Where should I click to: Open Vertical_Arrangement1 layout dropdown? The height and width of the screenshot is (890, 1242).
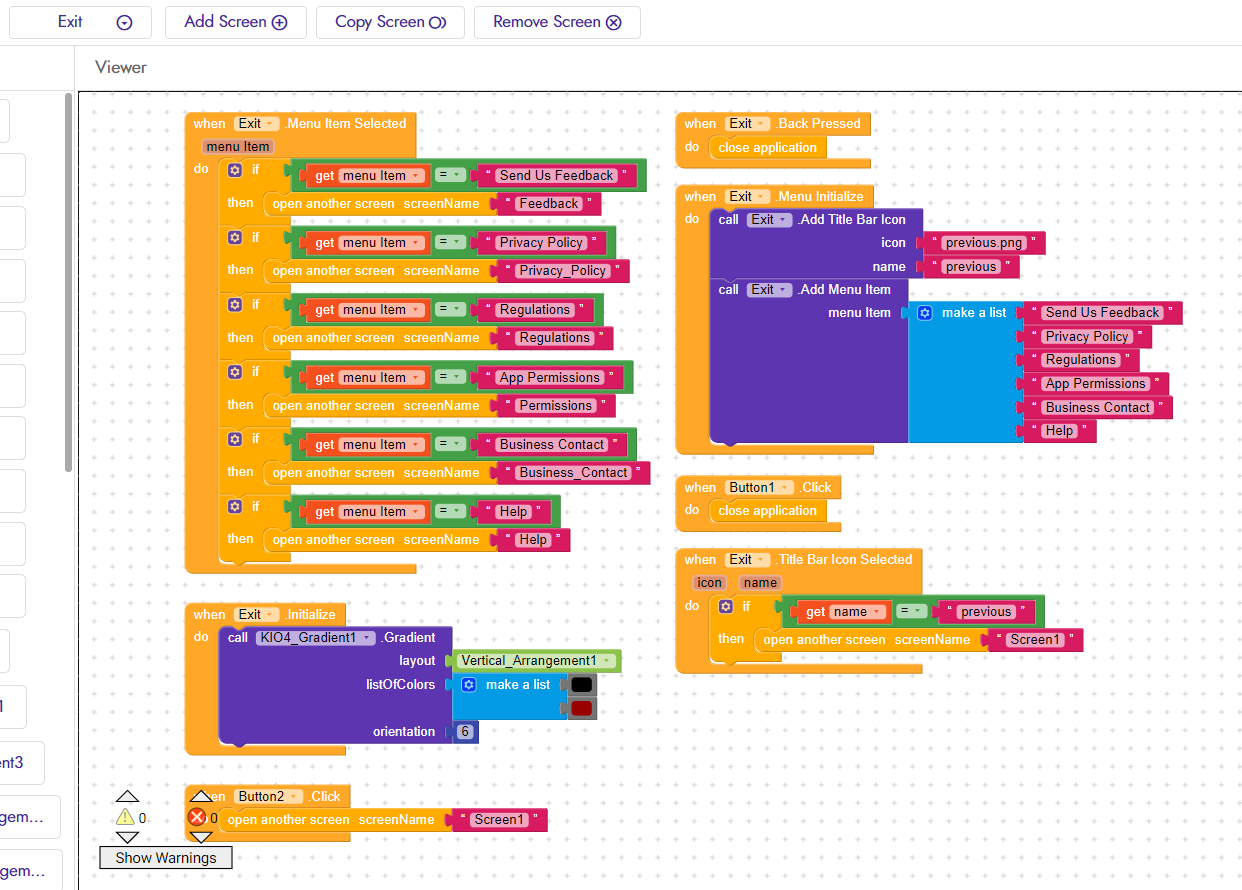[x=535, y=661]
